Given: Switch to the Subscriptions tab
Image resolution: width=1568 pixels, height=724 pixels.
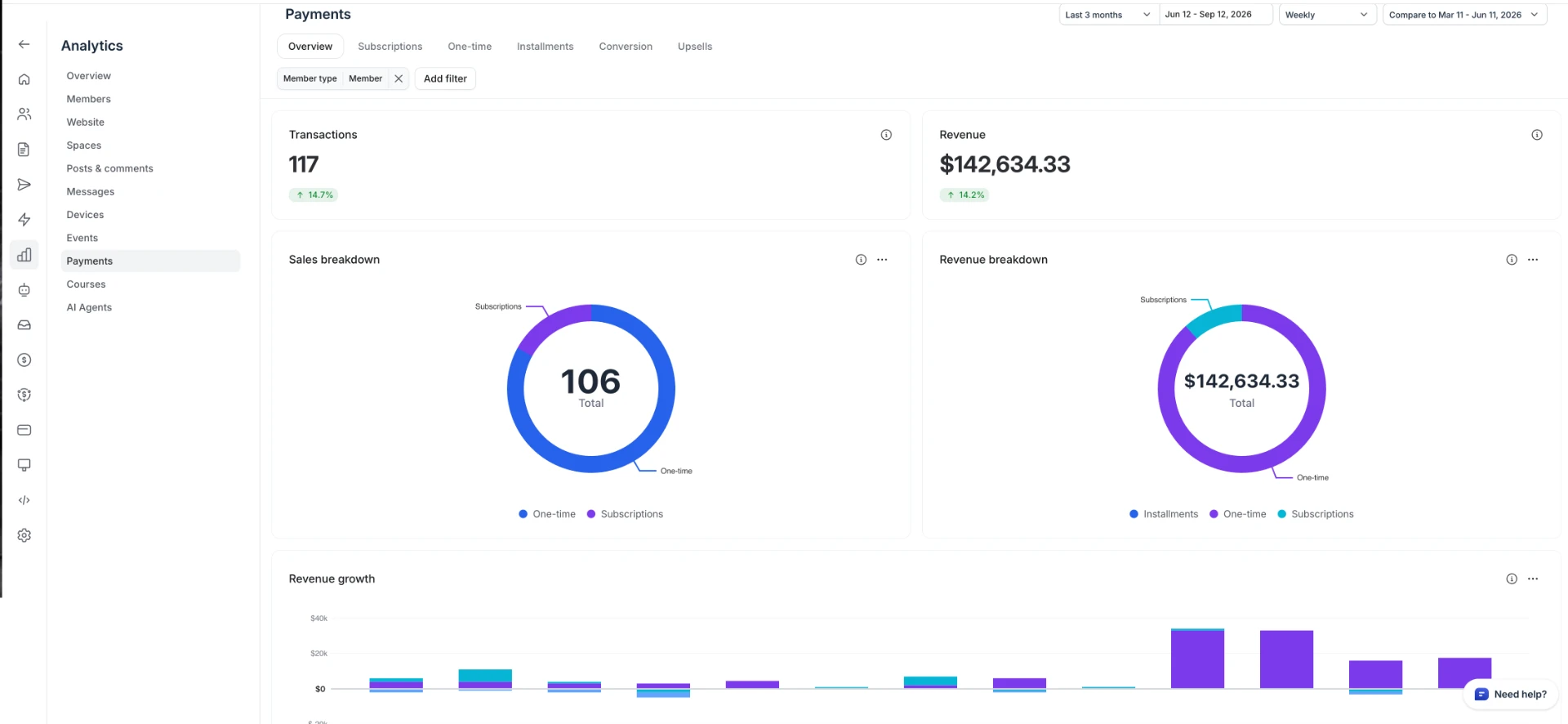Looking at the screenshot, I should click(390, 47).
